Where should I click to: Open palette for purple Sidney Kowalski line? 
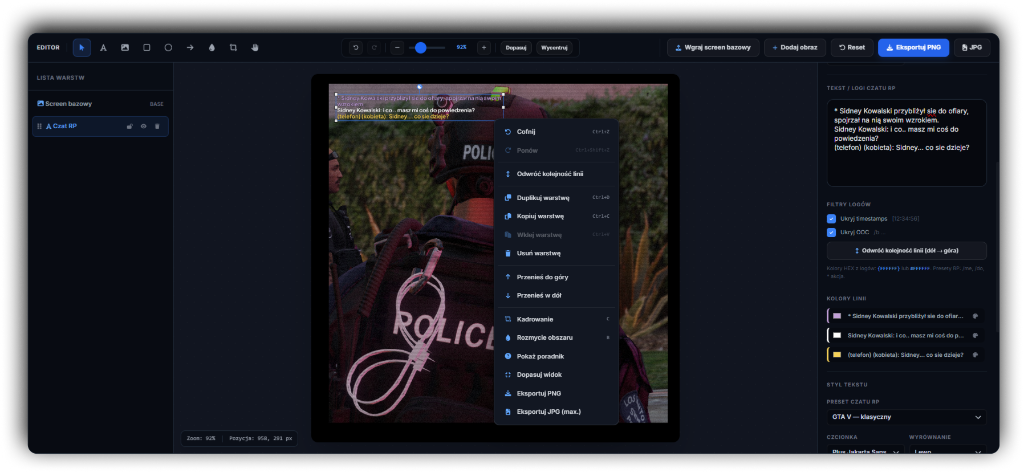click(975, 316)
